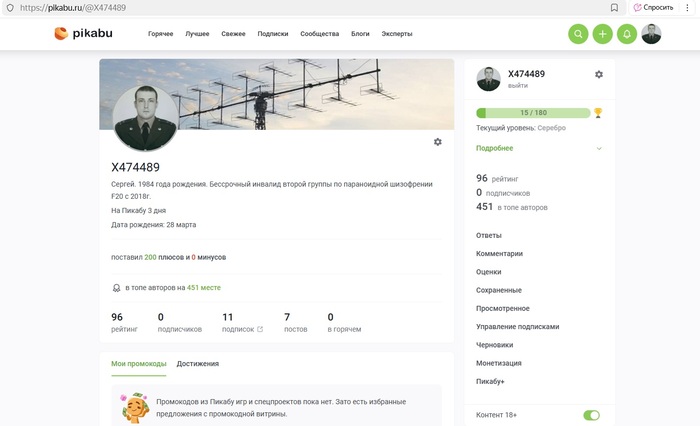Click the green plus add-post icon
Image resolution: width=700 pixels, height=426 pixels.
tap(603, 34)
